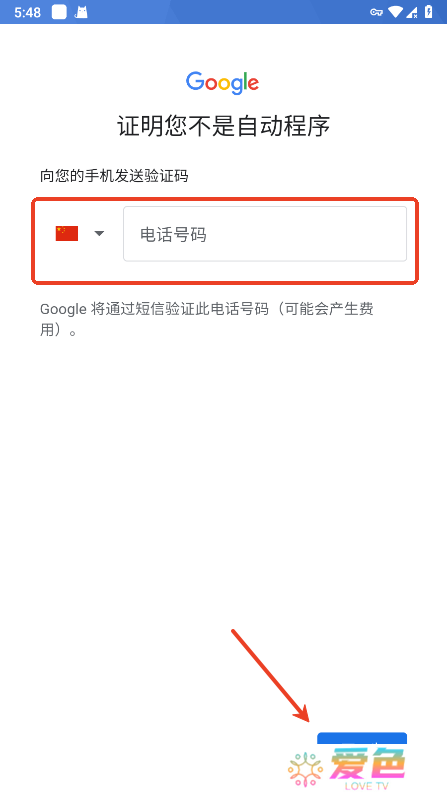
Task: Tap the white square notification icon
Action: 59,12
